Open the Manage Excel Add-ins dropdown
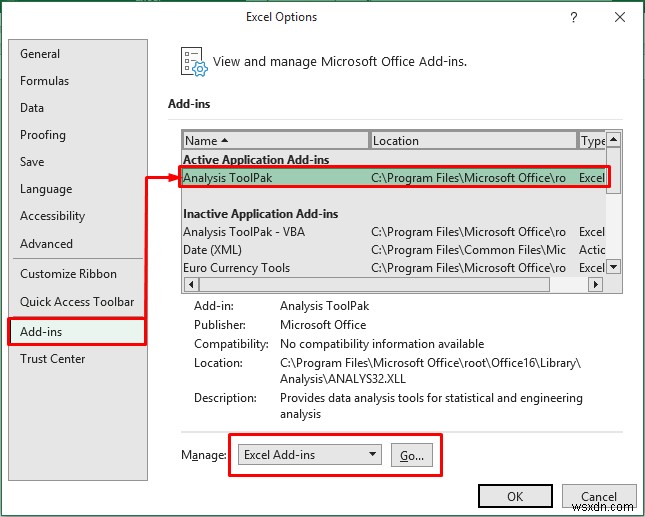The image size is (645, 517). click(310, 455)
